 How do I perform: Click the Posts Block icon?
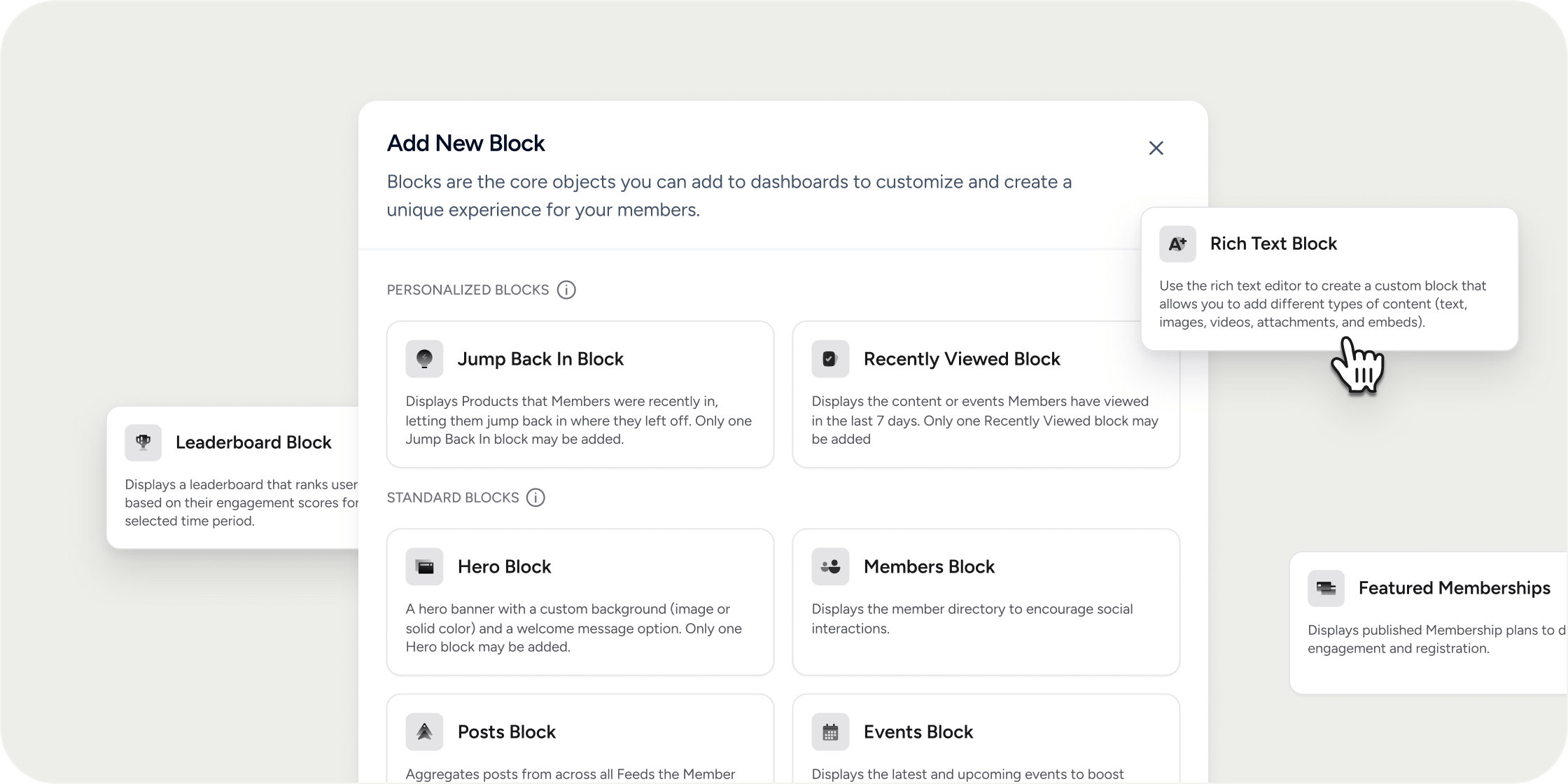point(424,731)
